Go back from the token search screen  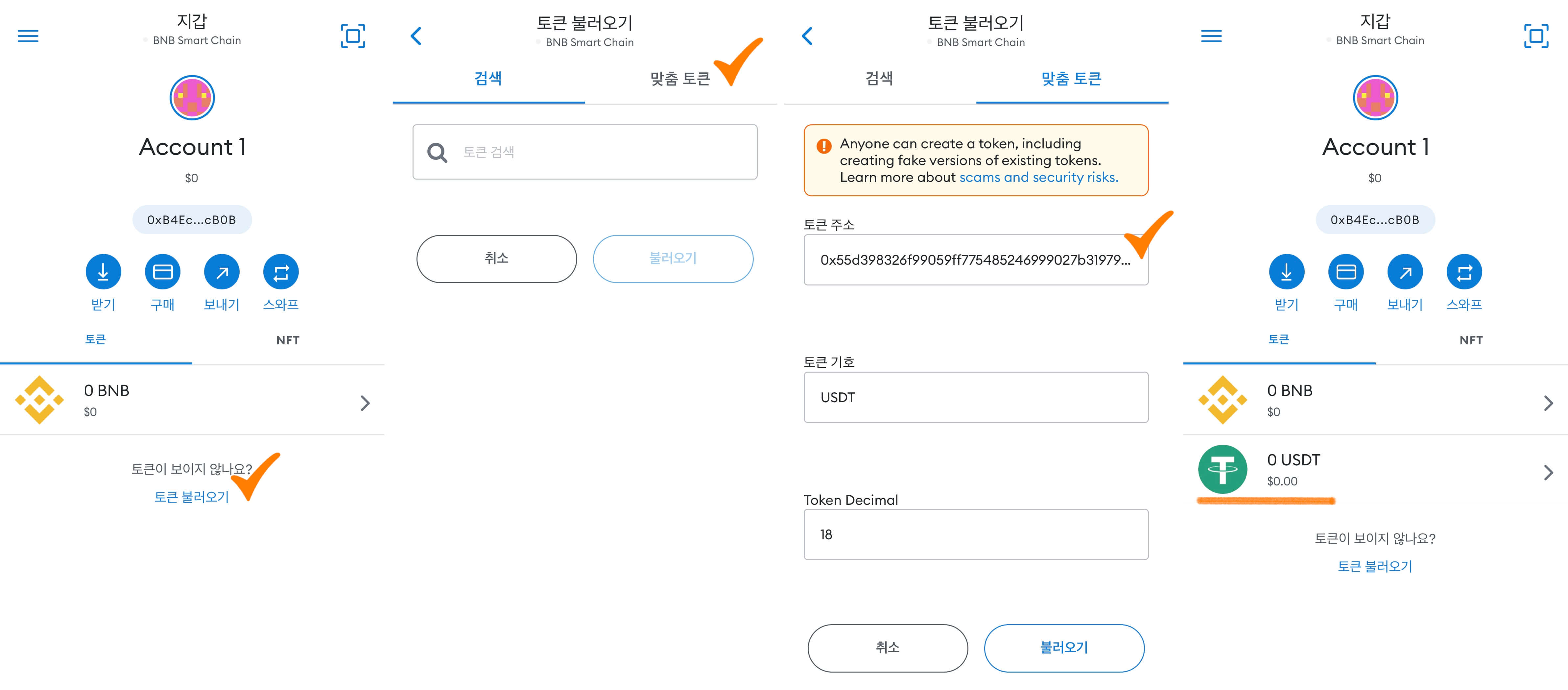point(416,36)
